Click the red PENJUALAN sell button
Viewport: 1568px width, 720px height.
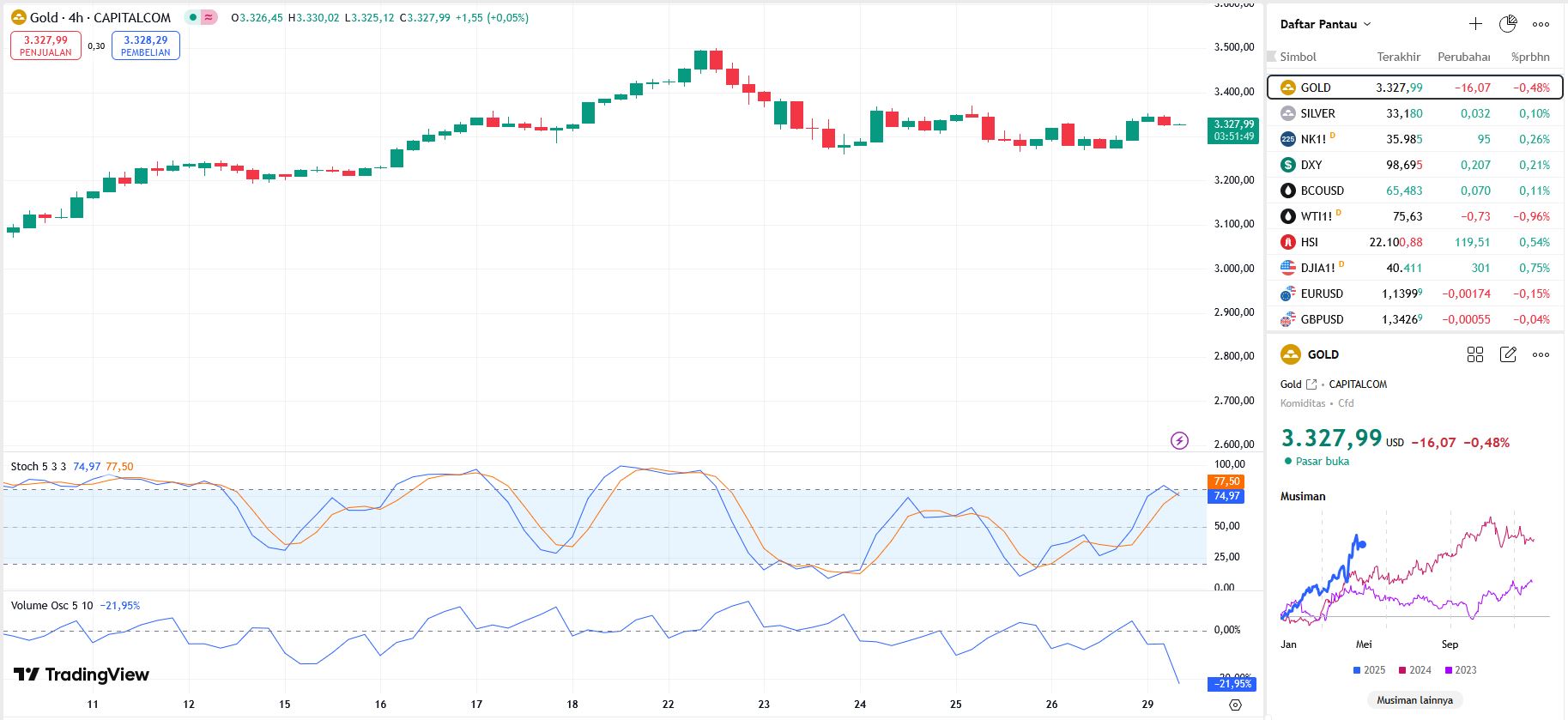click(x=45, y=45)
